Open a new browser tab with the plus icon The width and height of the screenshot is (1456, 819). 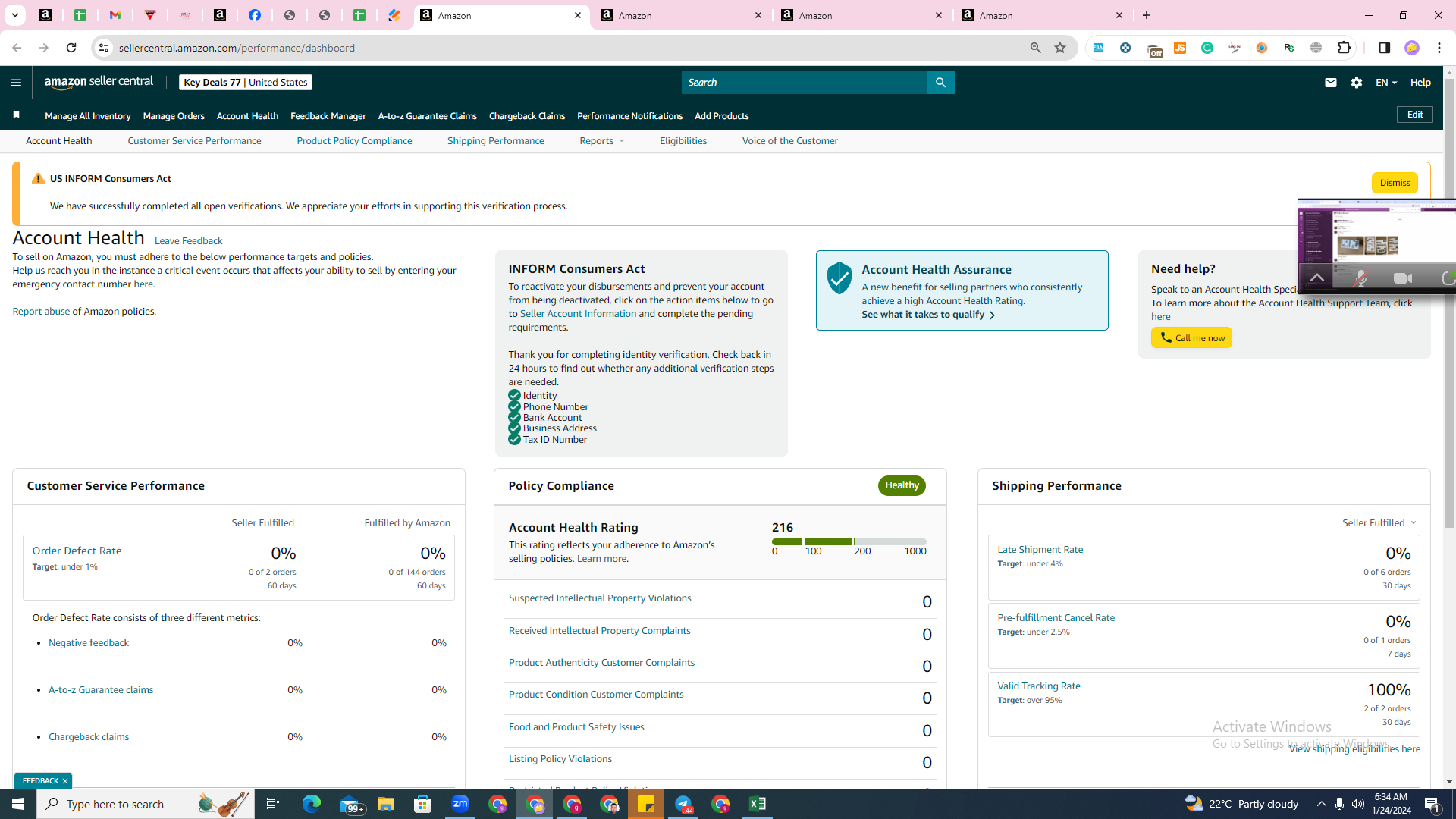coord(1147,15)
